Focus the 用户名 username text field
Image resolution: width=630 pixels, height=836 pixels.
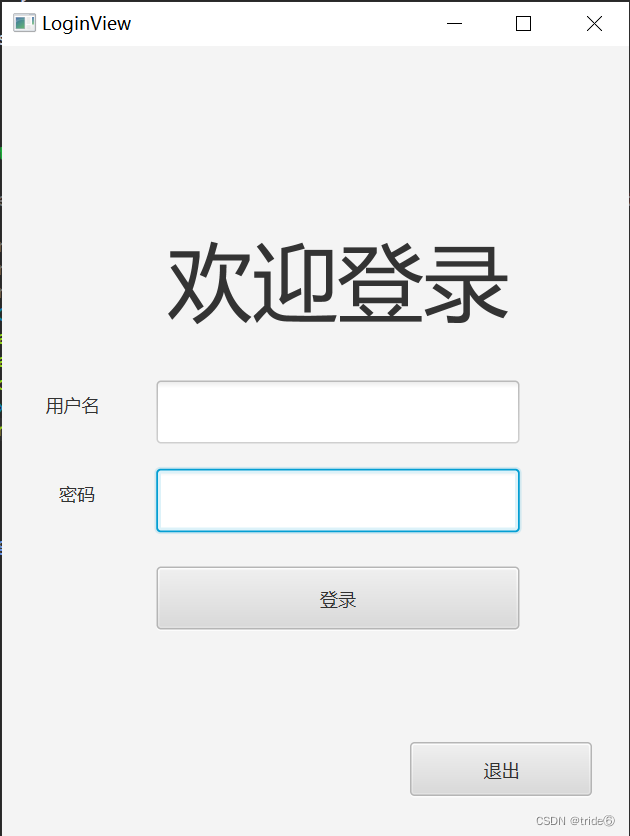tap(337, 412)
